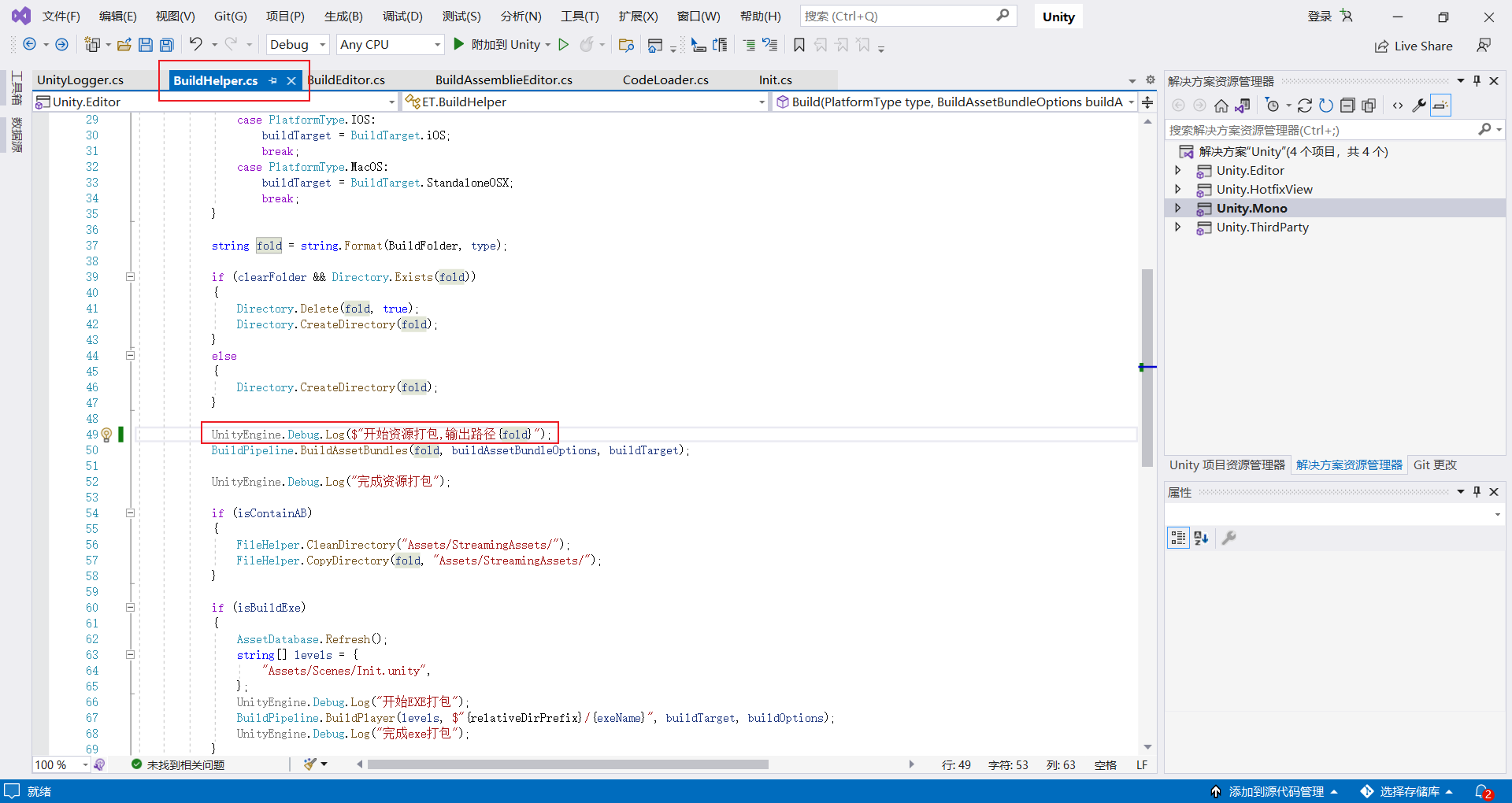Refresh the Solution Explorer
Screen dimensions: 1512x803
(x=1326, y=105)
